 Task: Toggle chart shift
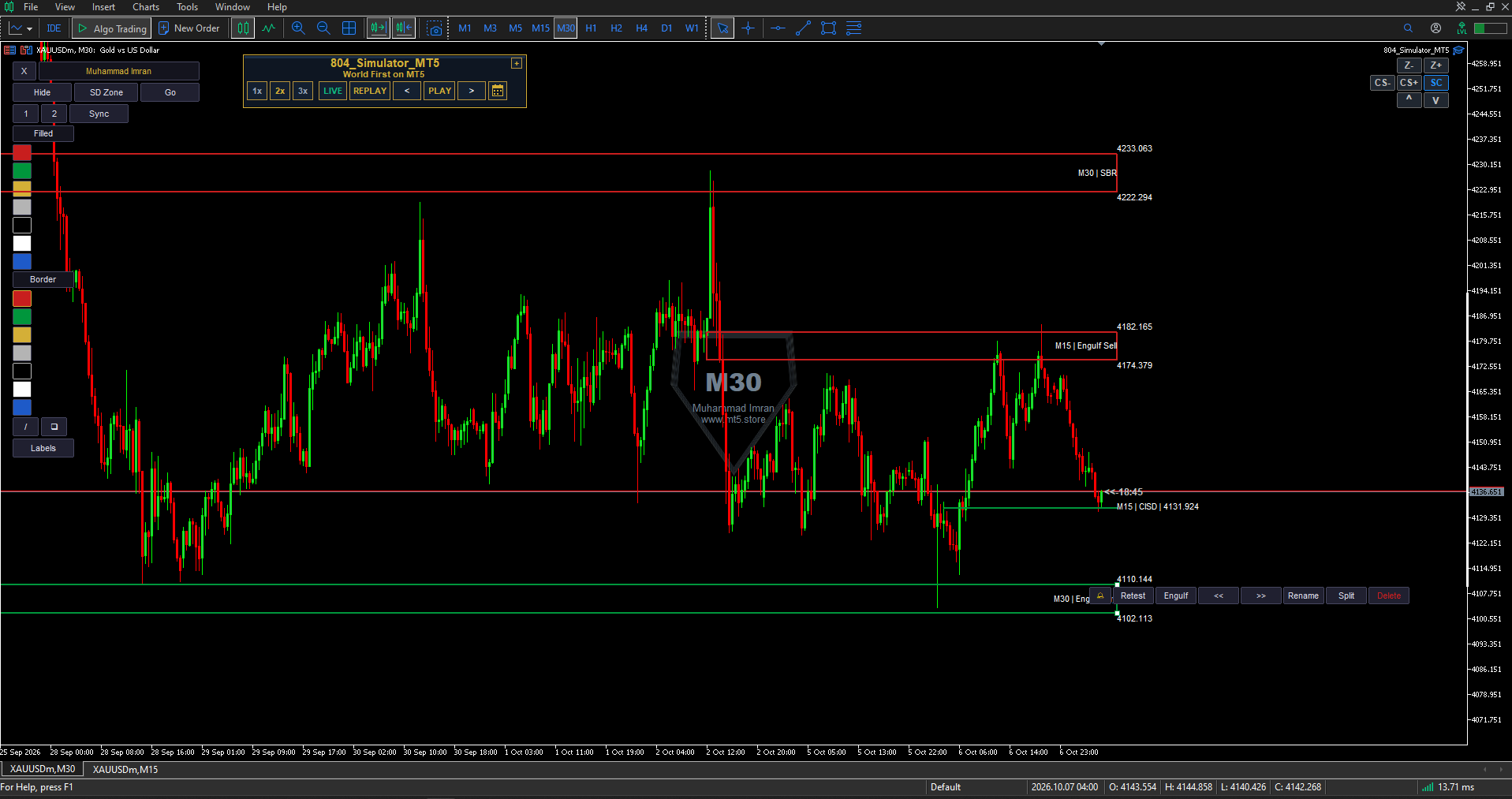click(404, 28)
